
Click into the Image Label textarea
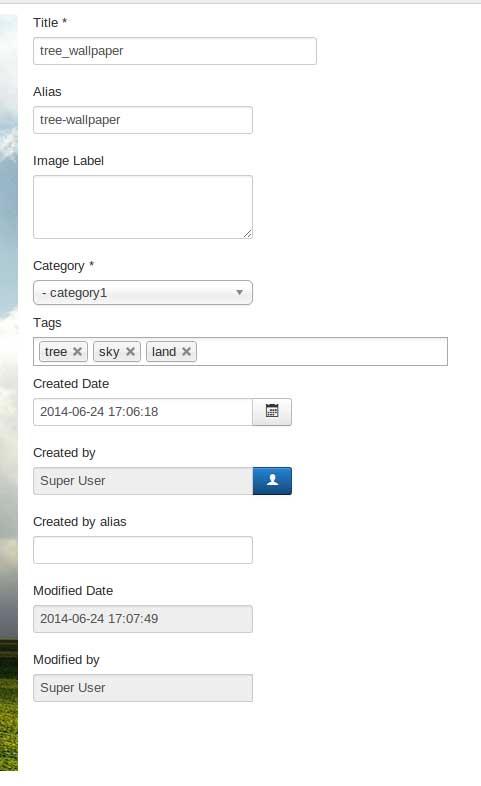(143, 207)
